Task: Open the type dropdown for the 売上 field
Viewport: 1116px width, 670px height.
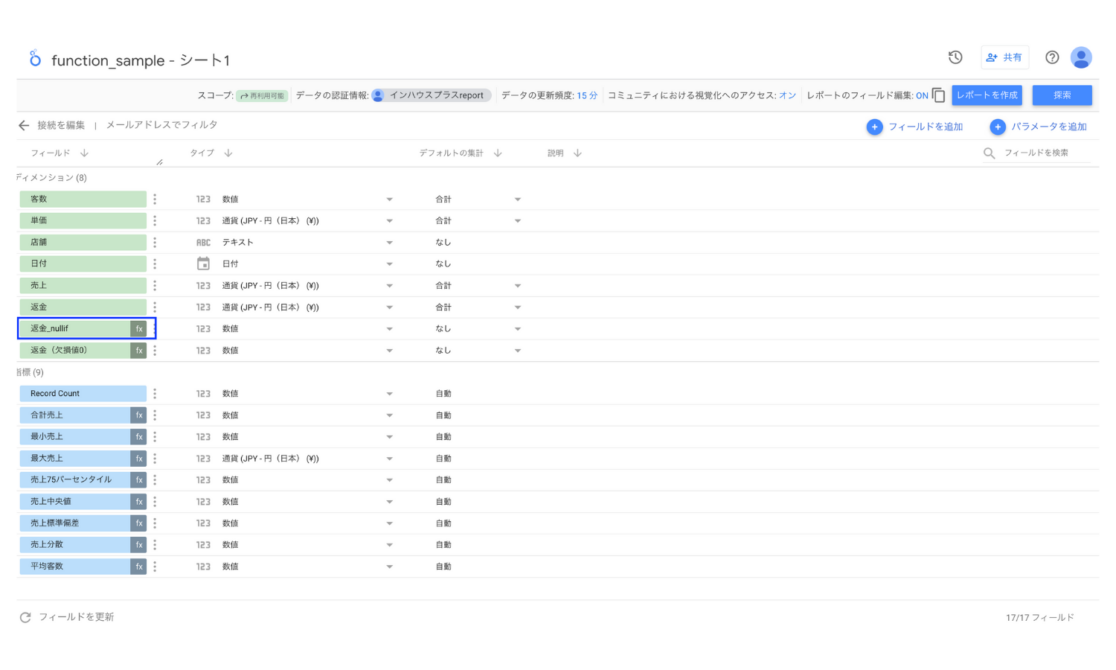Action: [x=389, y=284]
